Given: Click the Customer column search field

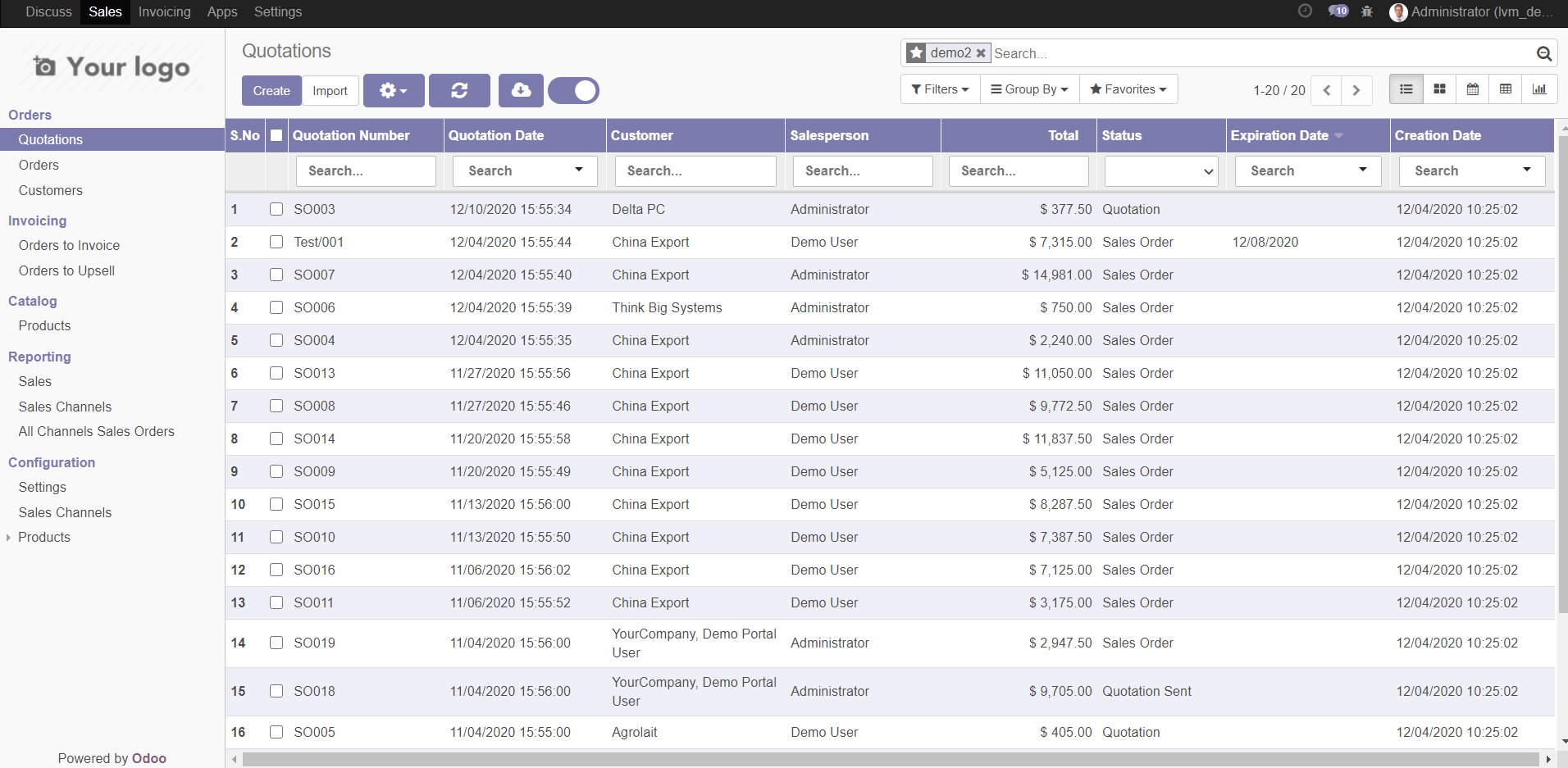Looking at the screenshot, I should pyautogui.click(x=695, y=171).
